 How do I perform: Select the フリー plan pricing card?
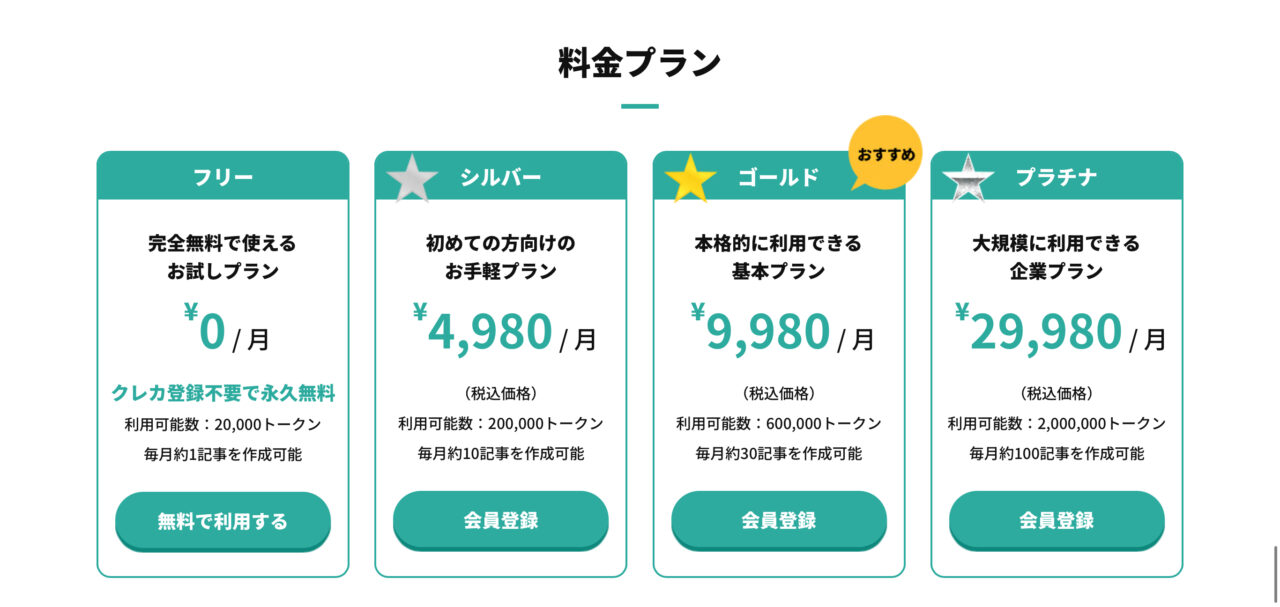[x=222, y=360]
